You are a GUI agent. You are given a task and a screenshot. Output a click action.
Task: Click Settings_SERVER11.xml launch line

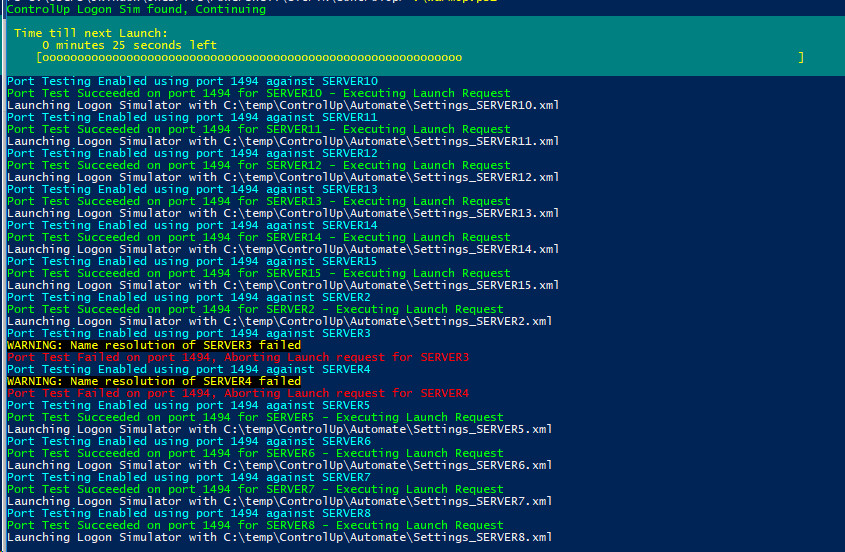(x=283, y=141)
